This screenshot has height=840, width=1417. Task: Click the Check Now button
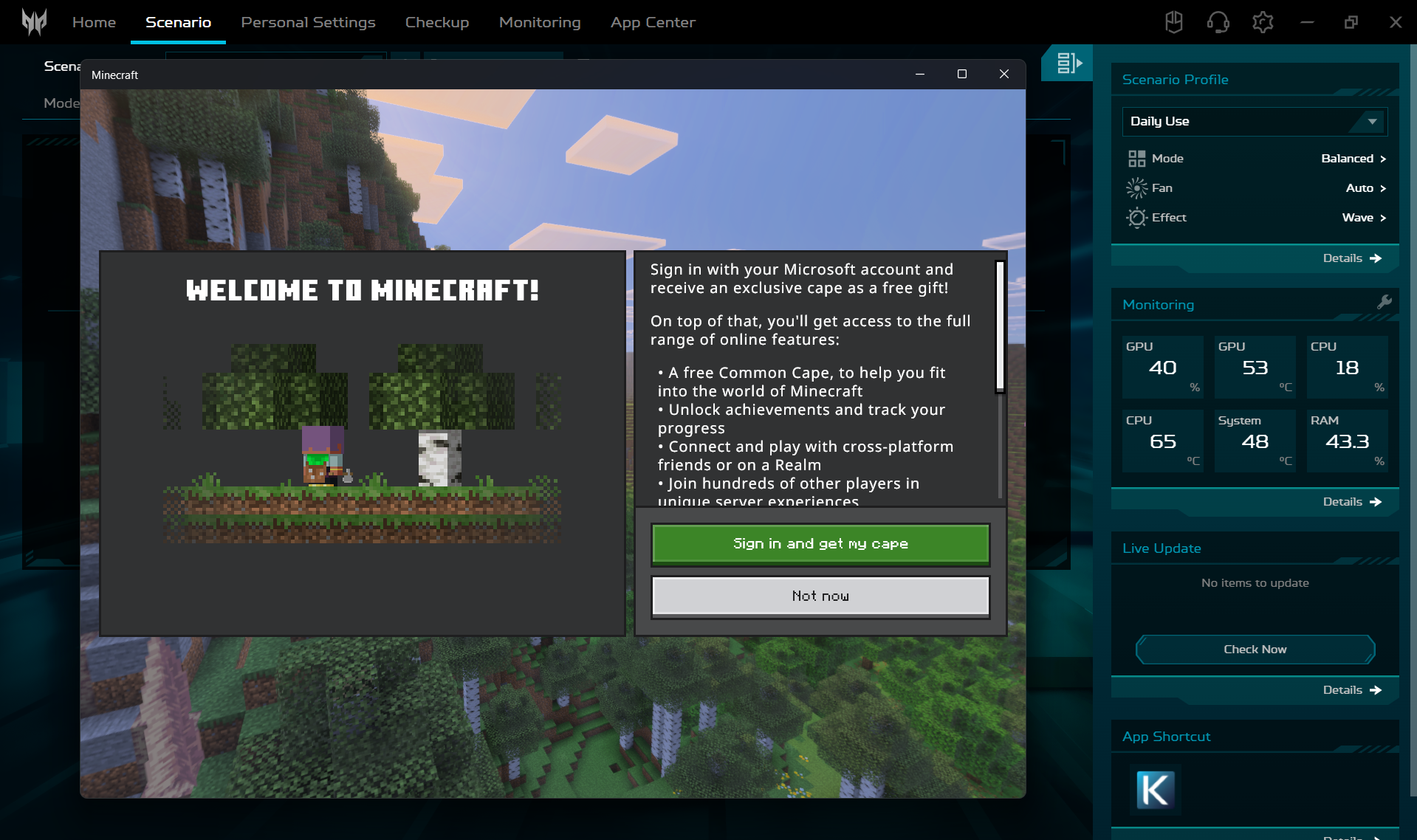click(x=1255, y=650)
